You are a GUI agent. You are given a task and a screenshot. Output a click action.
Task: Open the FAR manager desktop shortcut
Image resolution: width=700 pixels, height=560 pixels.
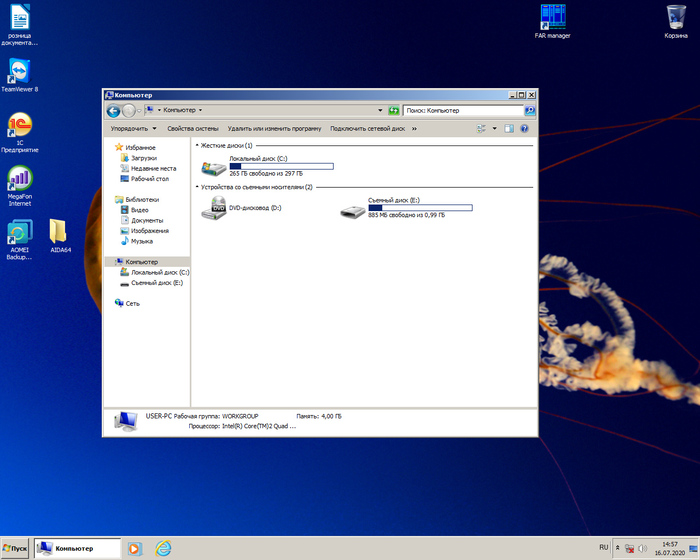(x=552, y=18)
